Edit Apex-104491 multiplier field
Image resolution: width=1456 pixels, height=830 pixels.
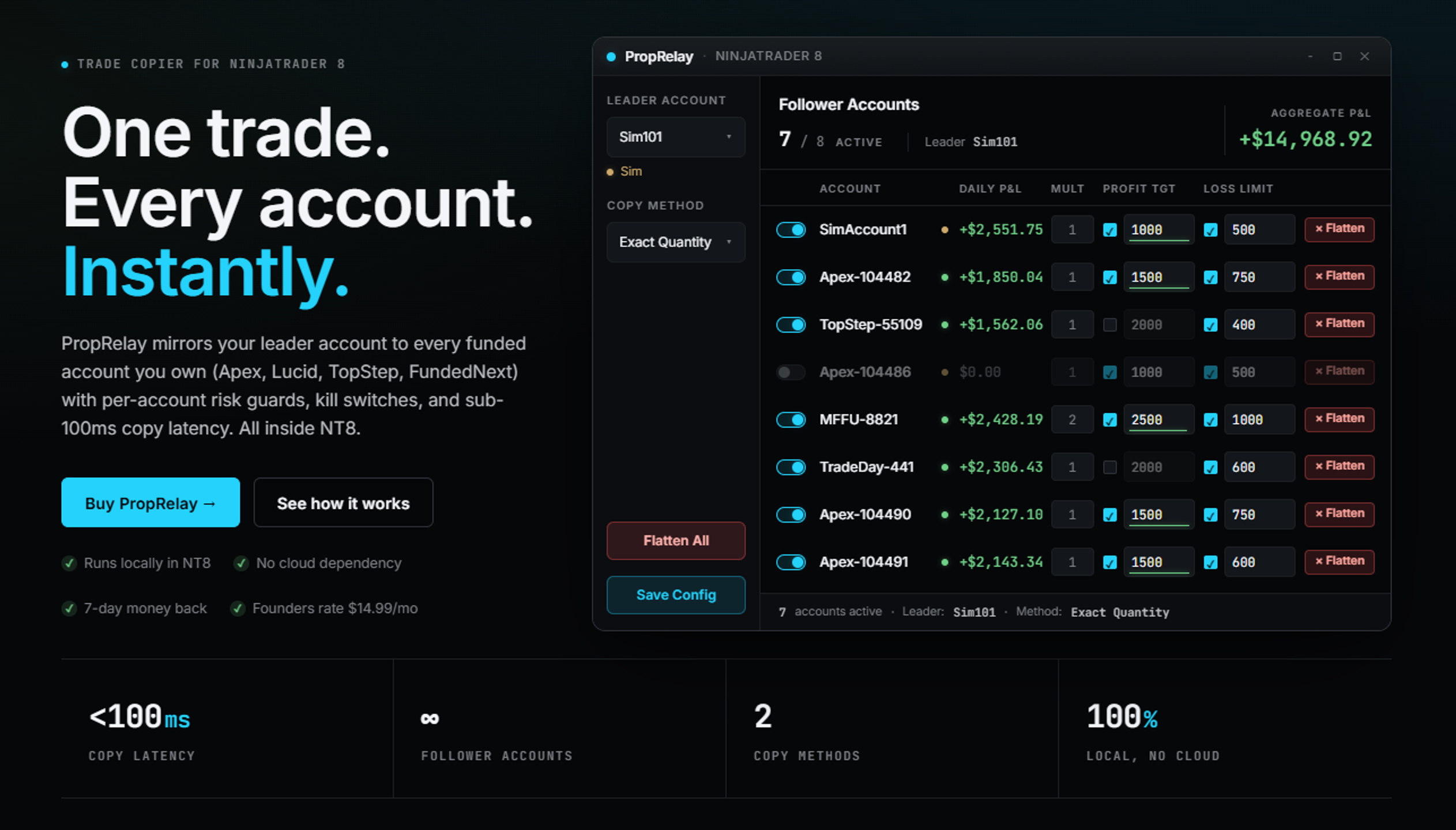coord(1071,562)
